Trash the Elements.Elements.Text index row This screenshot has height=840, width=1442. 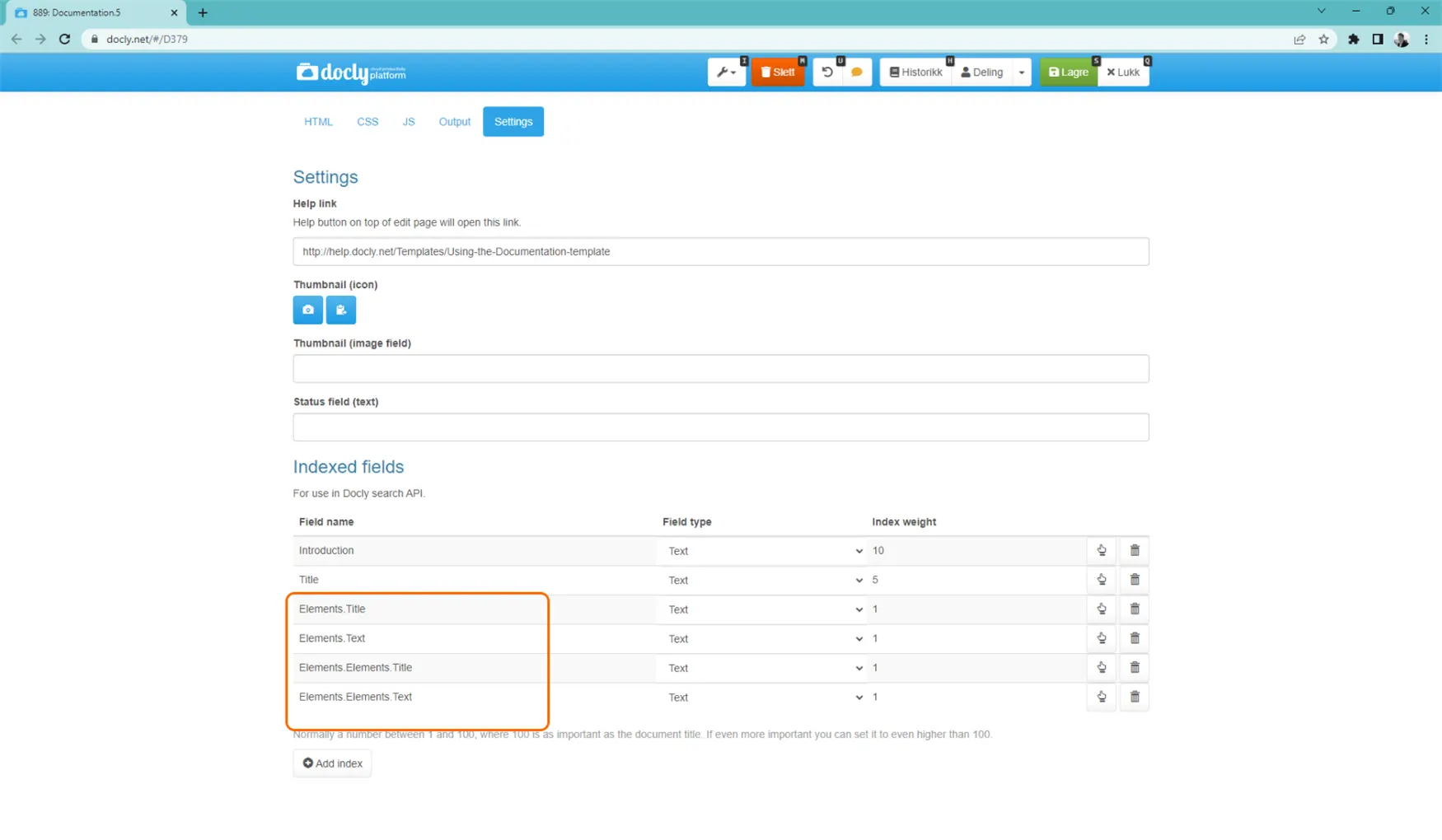(1135, 697)
